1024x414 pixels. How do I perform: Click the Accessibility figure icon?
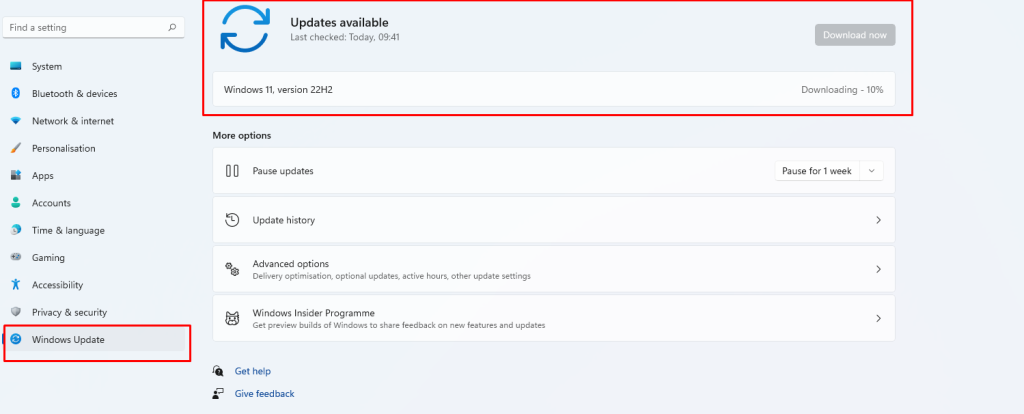coord(16,285)
